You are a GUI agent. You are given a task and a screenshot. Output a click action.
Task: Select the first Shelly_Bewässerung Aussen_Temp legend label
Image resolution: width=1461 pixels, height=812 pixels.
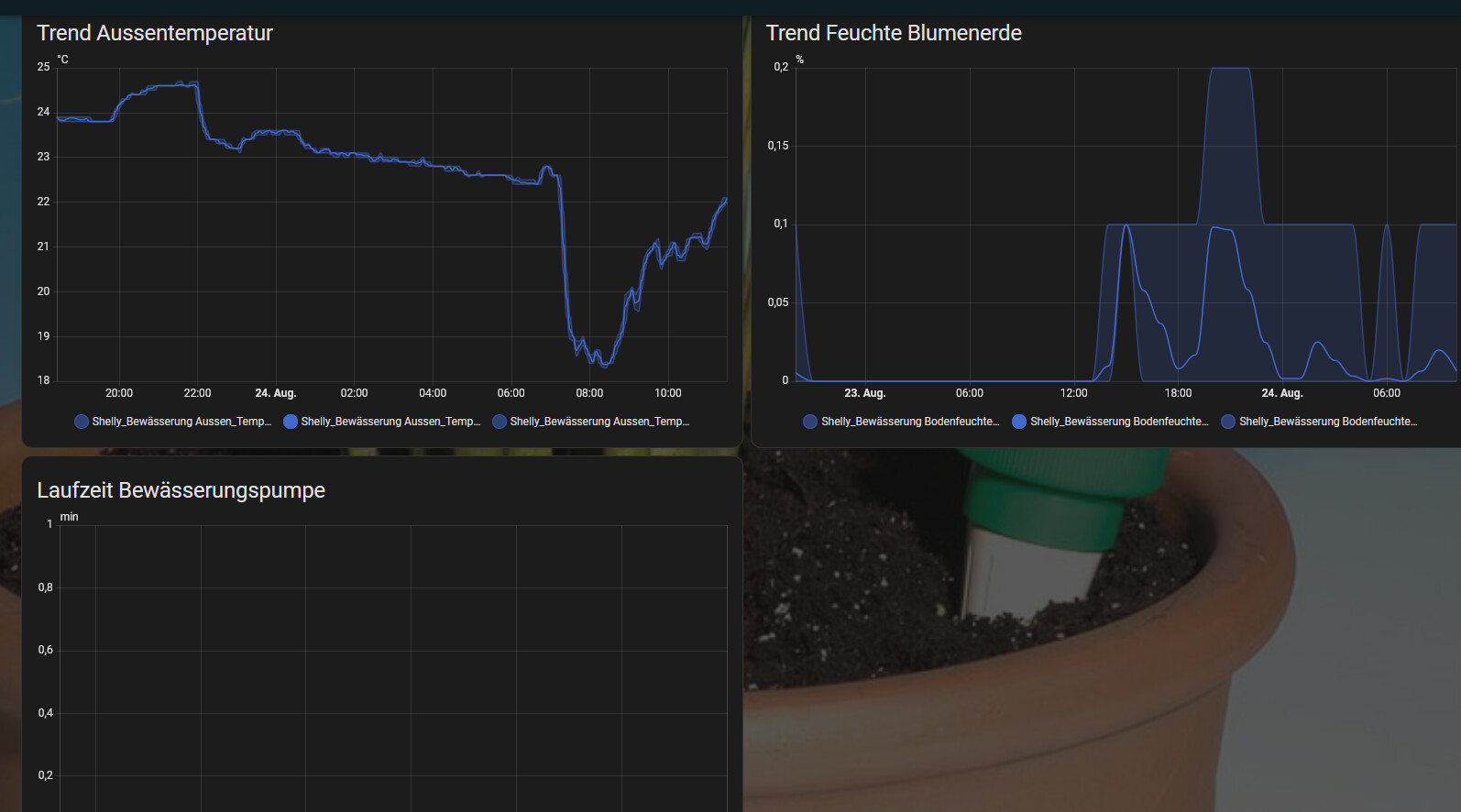181,422
